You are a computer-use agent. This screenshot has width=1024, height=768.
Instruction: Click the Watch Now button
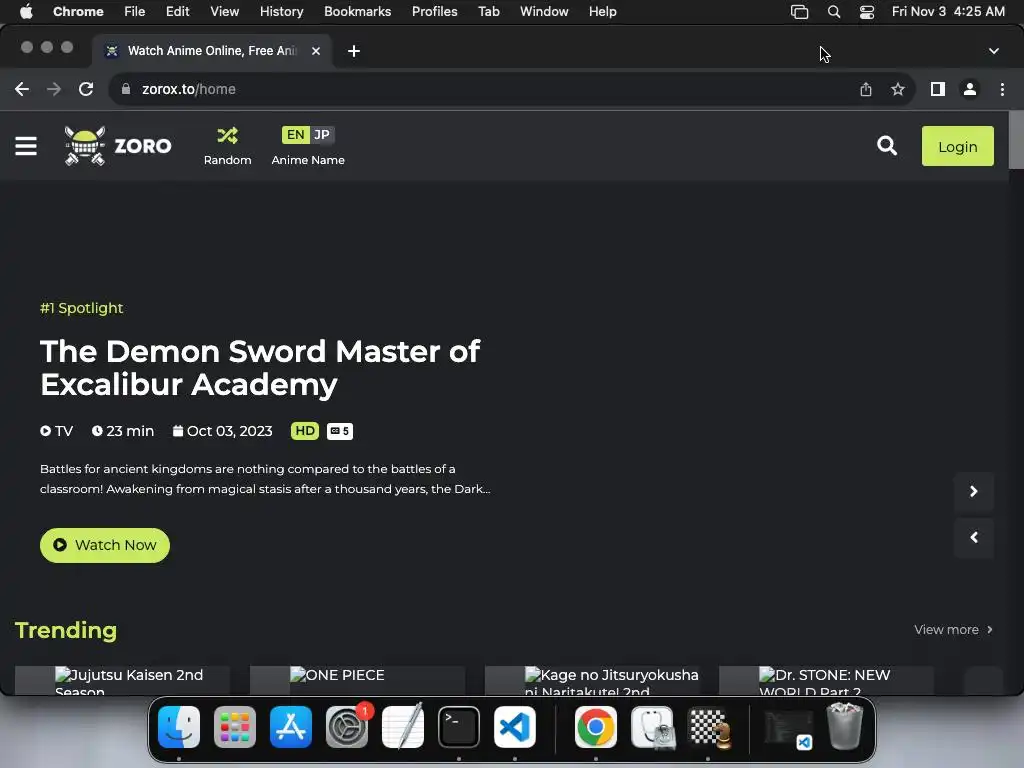pyautogui.click(x=104, y=545)
